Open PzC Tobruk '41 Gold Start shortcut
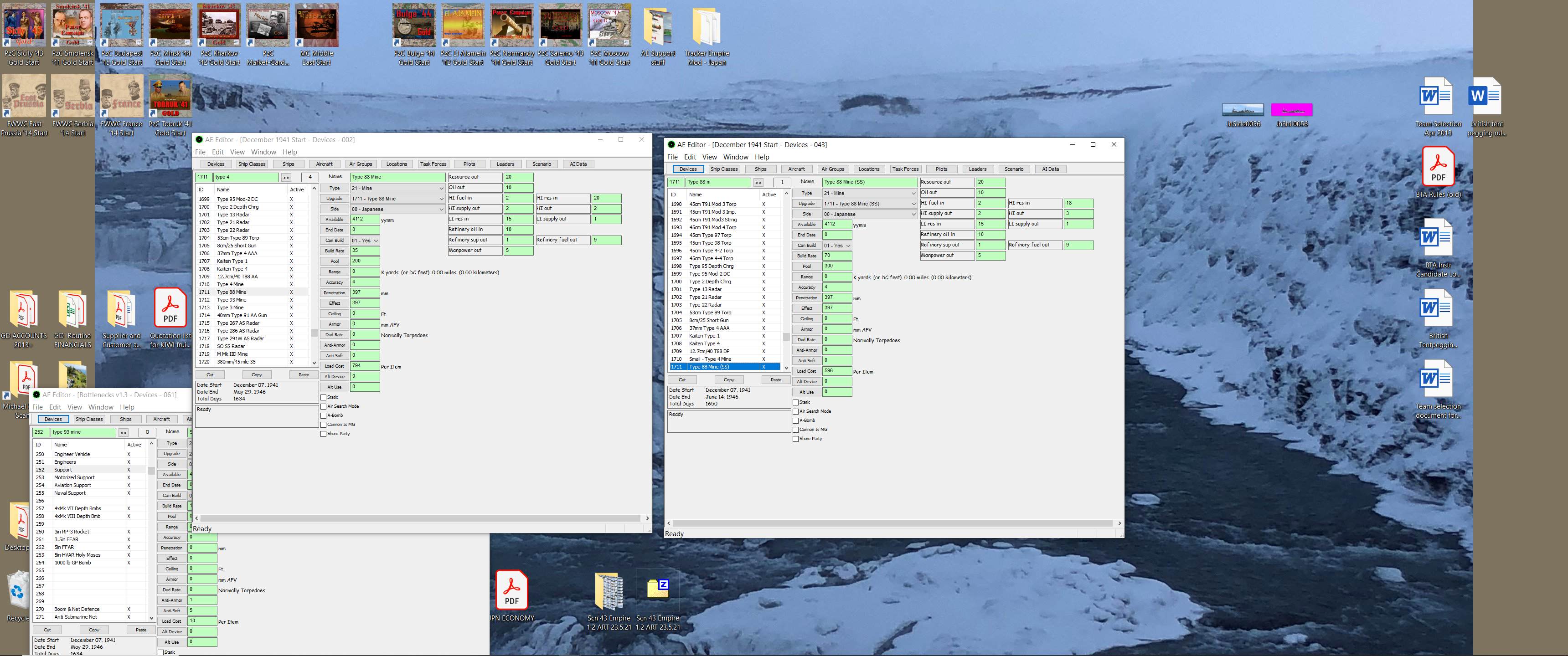 170,105
